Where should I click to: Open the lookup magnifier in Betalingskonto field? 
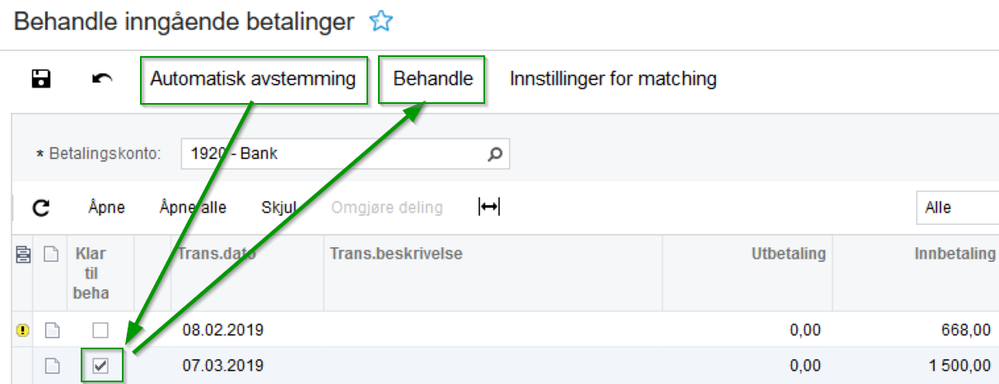494,154
